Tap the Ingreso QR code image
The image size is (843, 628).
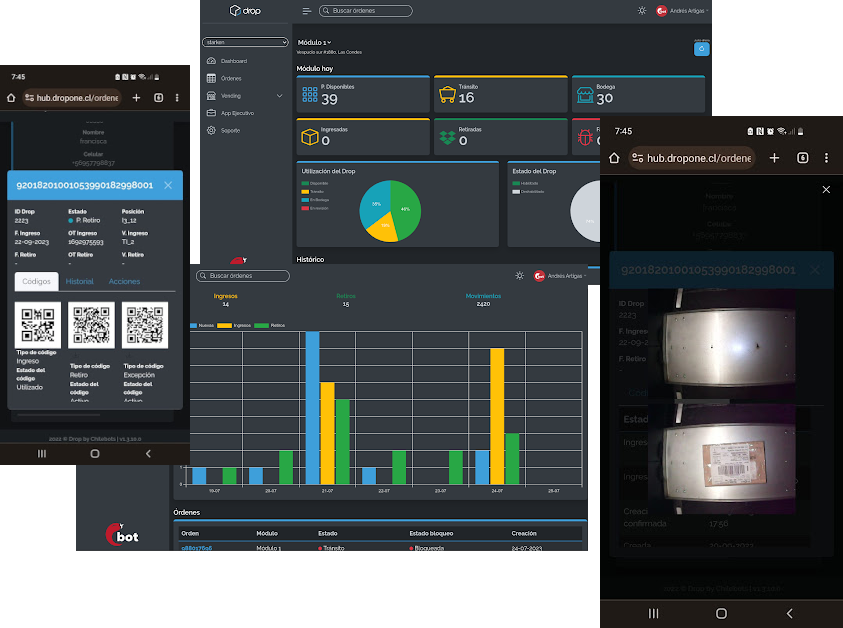pyautogui.click(x=38, y=325)
